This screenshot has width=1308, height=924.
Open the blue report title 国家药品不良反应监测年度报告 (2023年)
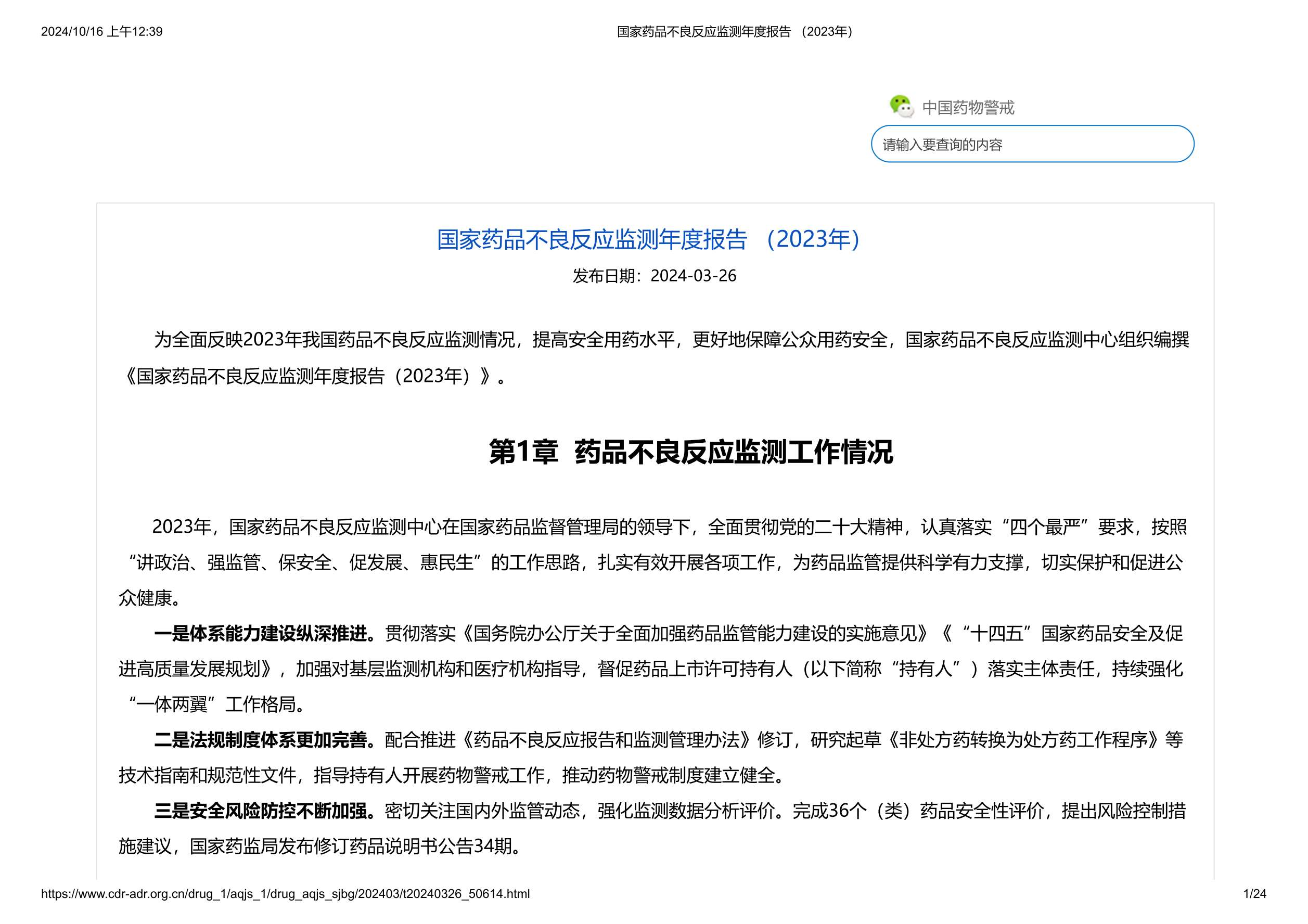click(649, 239)
